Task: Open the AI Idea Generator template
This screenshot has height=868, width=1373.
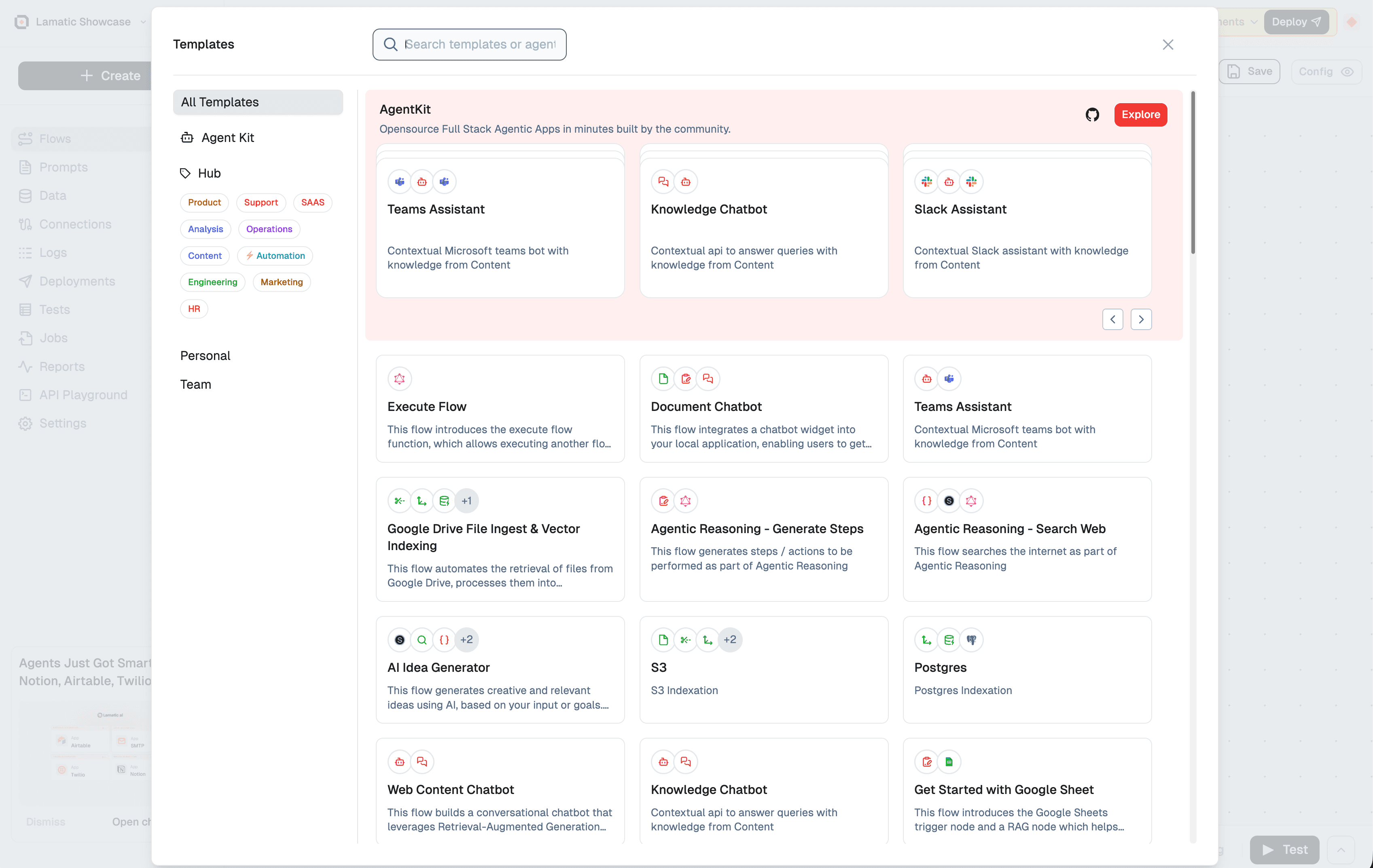Action: pyautogui.click(x=500, y=669)
